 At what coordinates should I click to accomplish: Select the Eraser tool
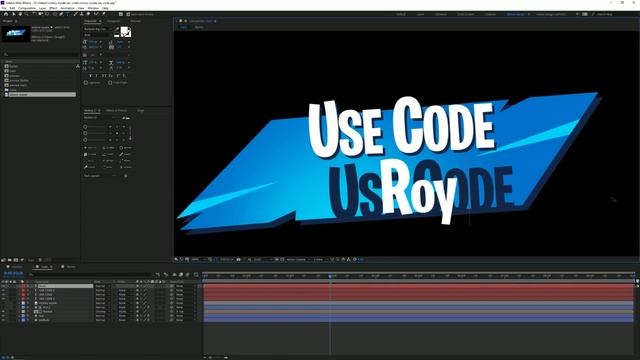click(x=89, y=14)
